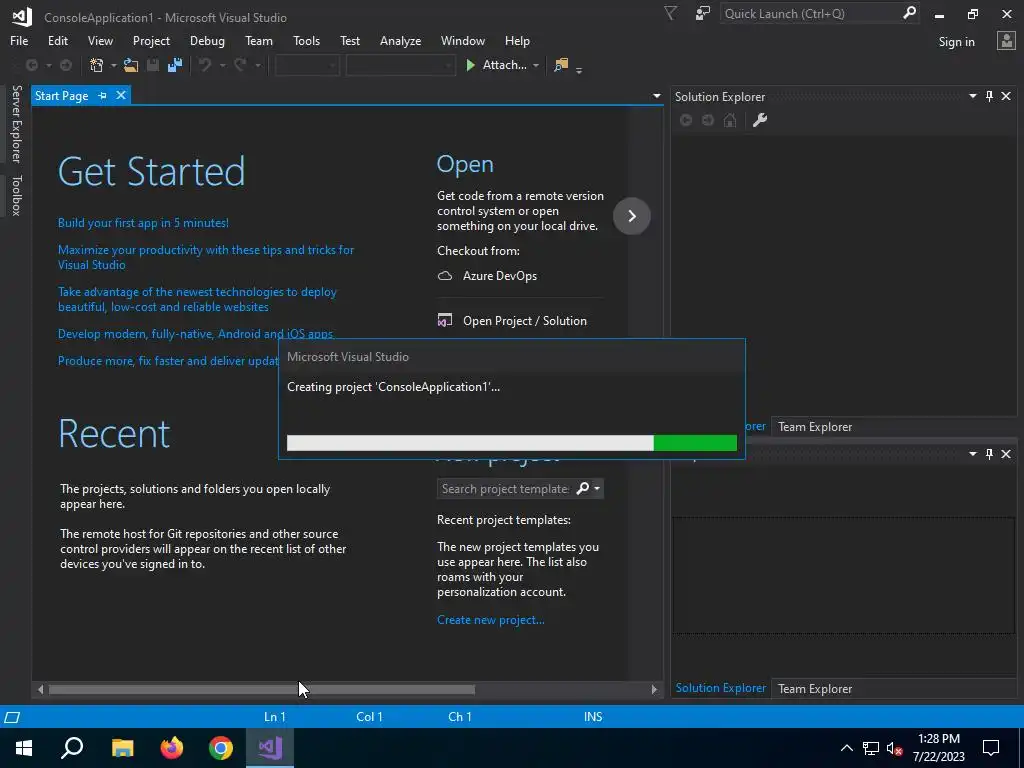This screenshot has width=1024, height=768.
Task: Open the notifications flag icon in title bar
Action: tap(671, 13)
